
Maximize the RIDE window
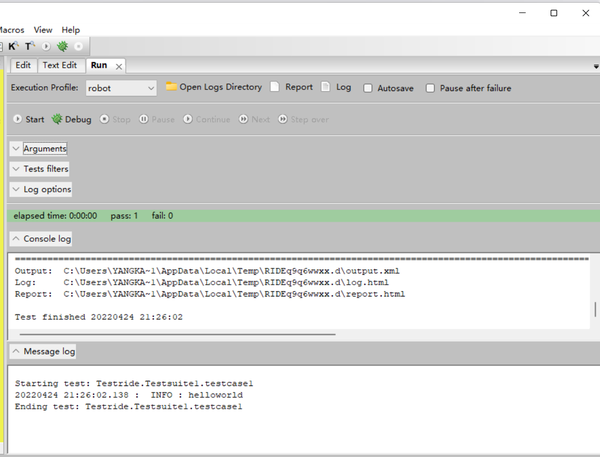(554, 13)
